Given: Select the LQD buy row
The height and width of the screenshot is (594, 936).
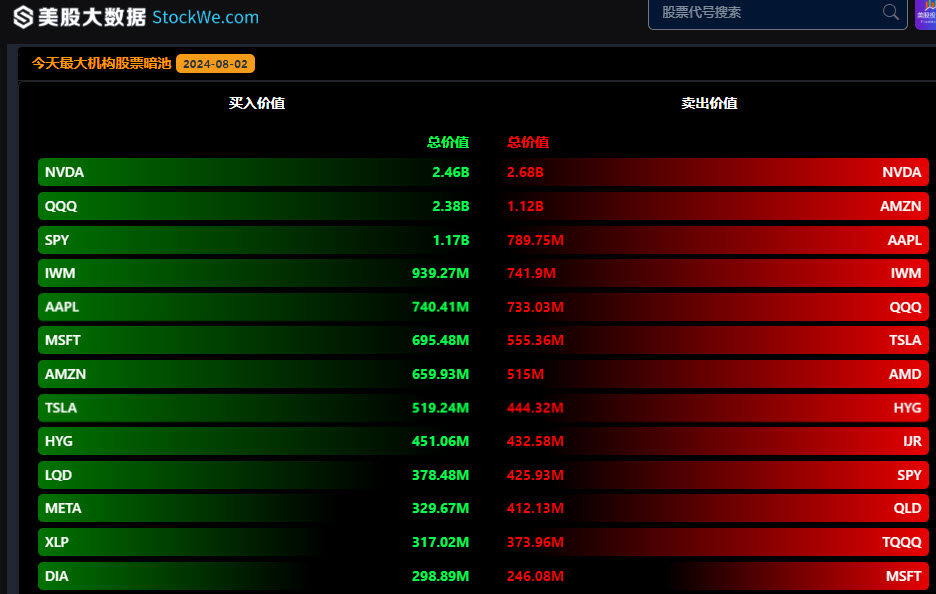Looking at the screenshot, I should [x=256, y=475].
